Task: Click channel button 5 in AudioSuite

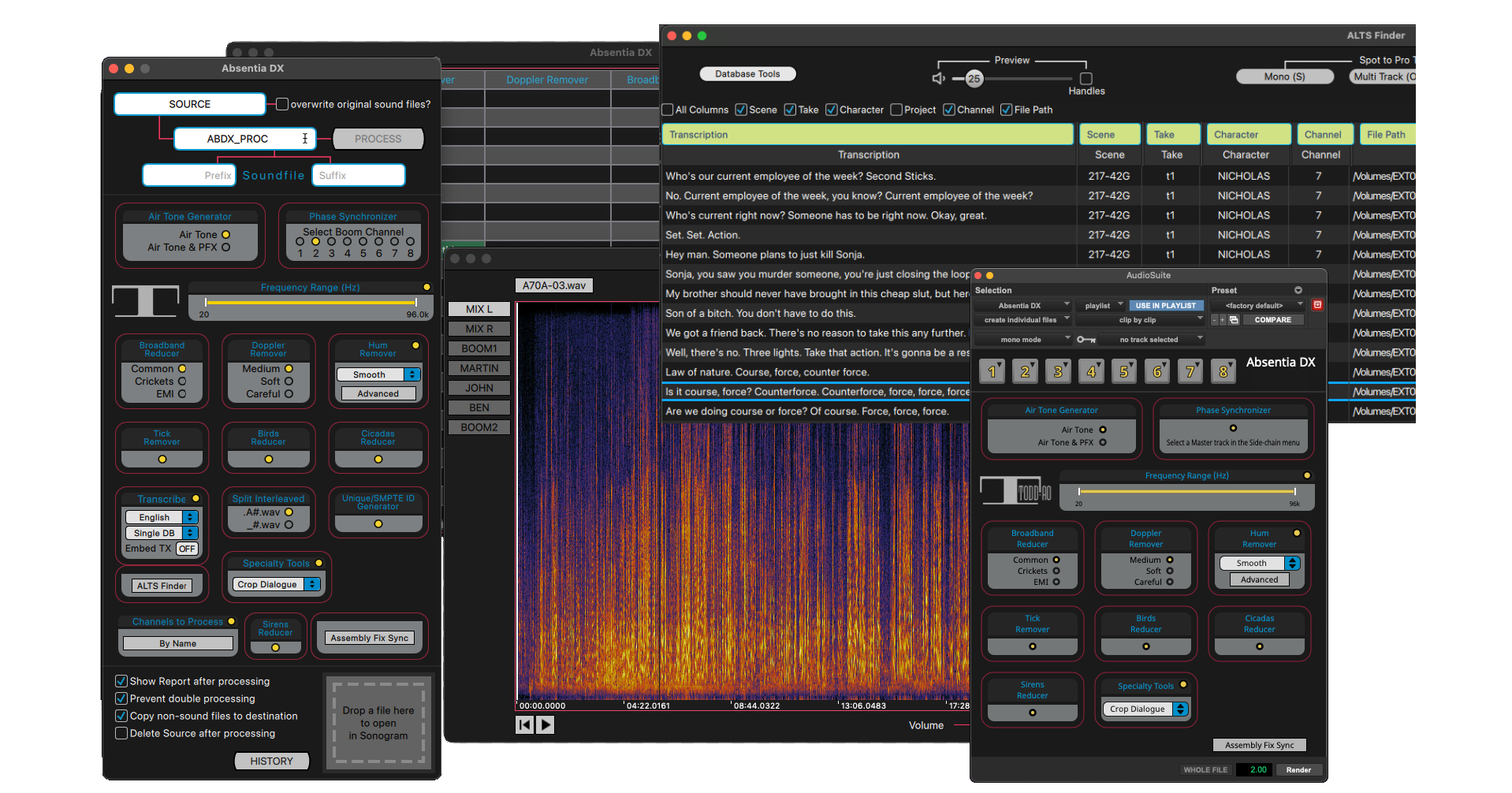Action: point(1124,370)
